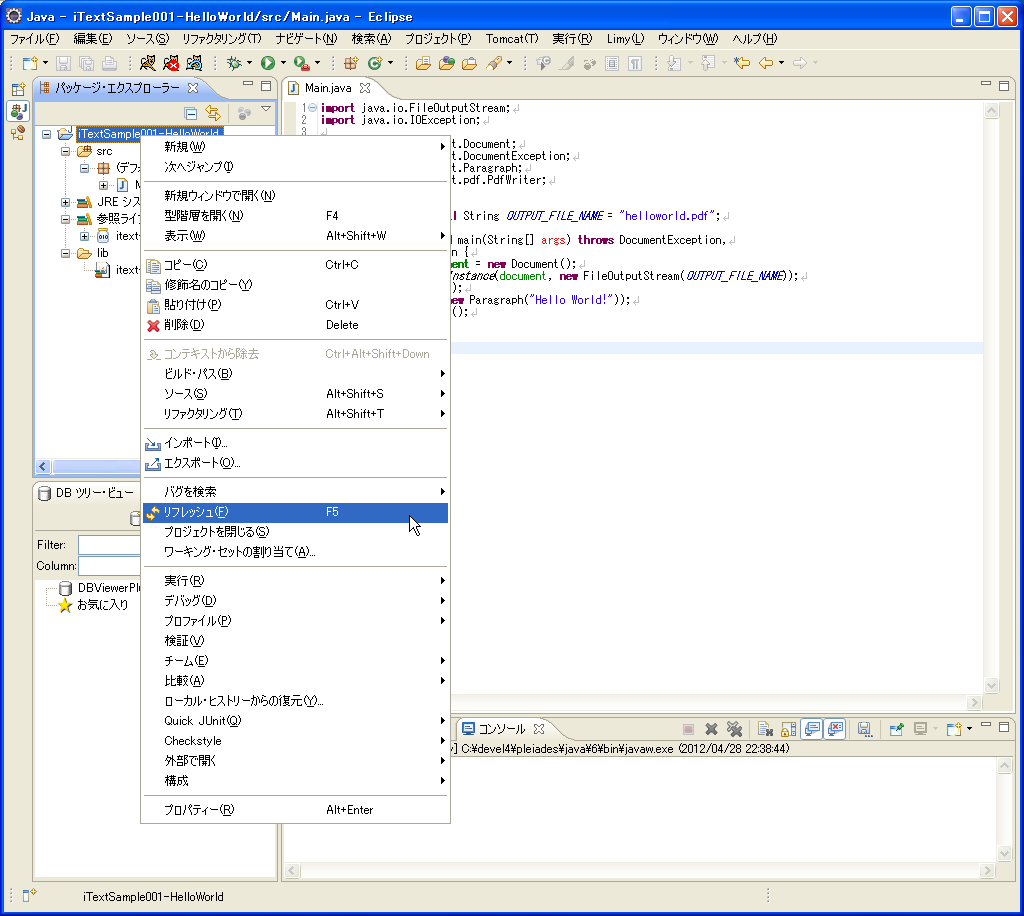
Task: Choose Import in the context menu
Action: tap(295, 443)
